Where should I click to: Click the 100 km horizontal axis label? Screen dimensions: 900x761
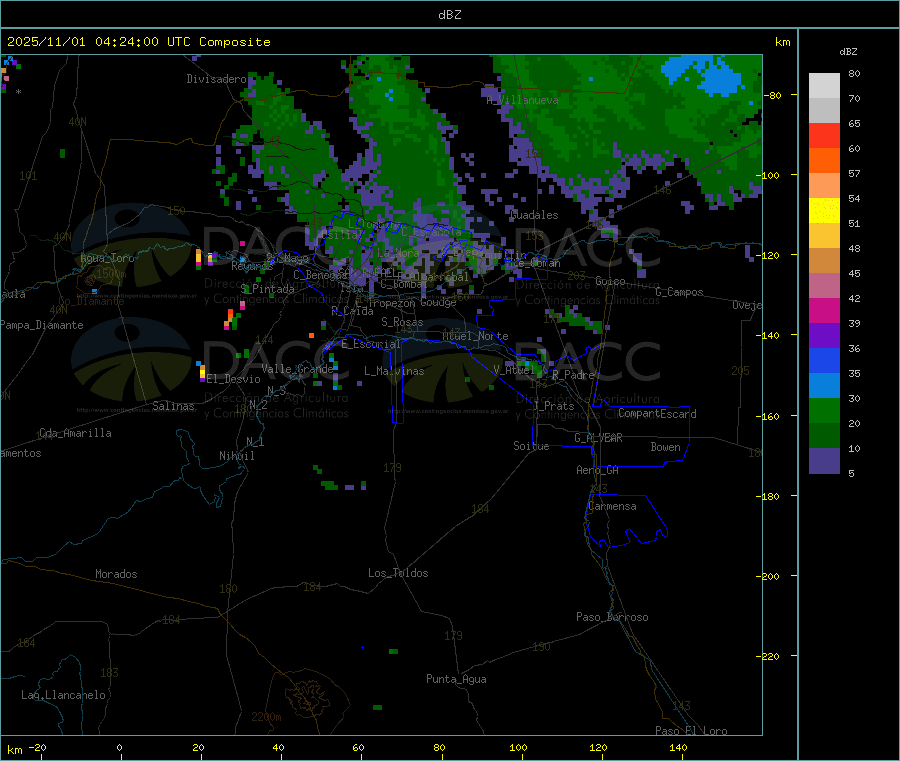(x=518, y=748)
